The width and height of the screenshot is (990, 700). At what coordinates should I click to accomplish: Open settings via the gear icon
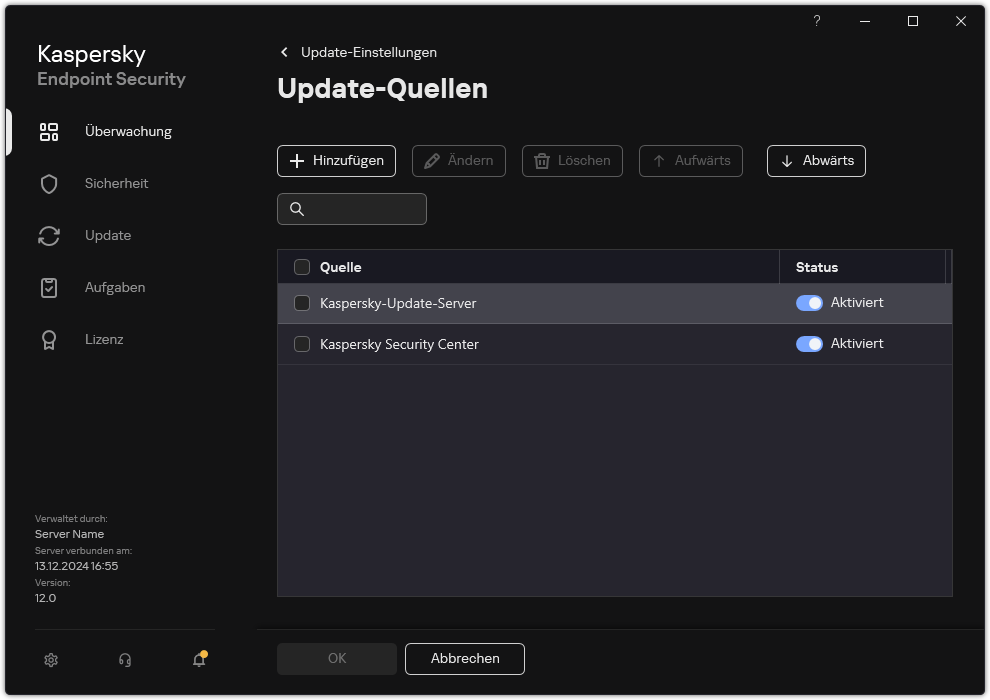(51, 660)
